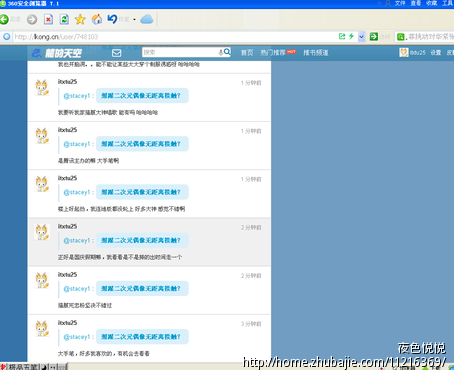Click the blue undo restore arrow

(112, 19)
